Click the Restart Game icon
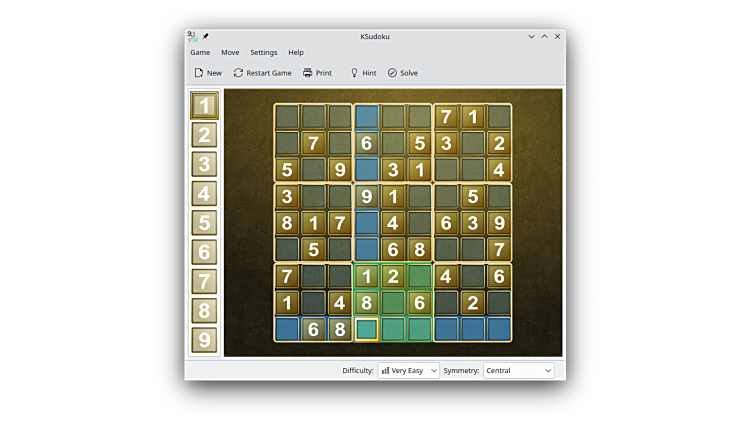Image resolution: width=752 pixels, height=423 pixels. tap(239, 73)
